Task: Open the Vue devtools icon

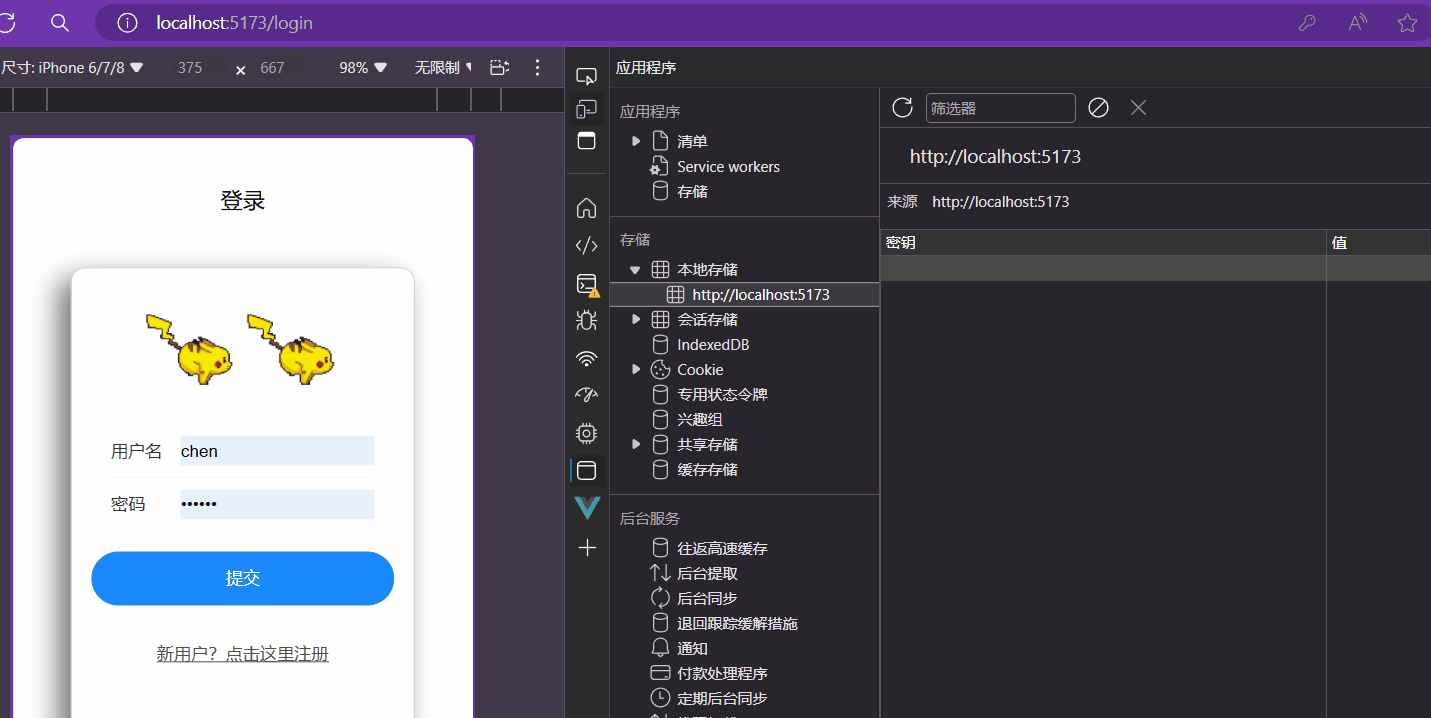Action: pyautogui.click(x=587, y=508)
